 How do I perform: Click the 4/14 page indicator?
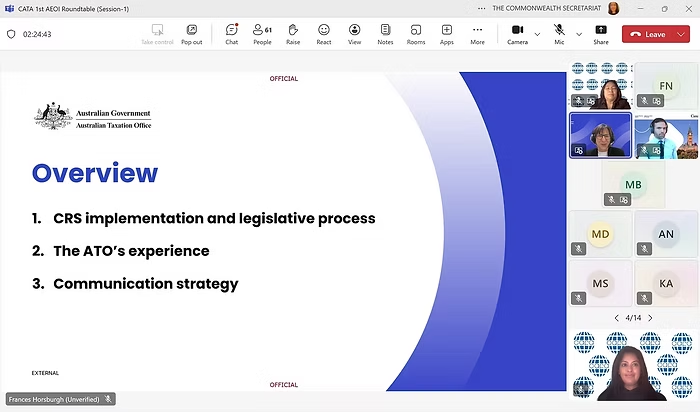[633, 318]
